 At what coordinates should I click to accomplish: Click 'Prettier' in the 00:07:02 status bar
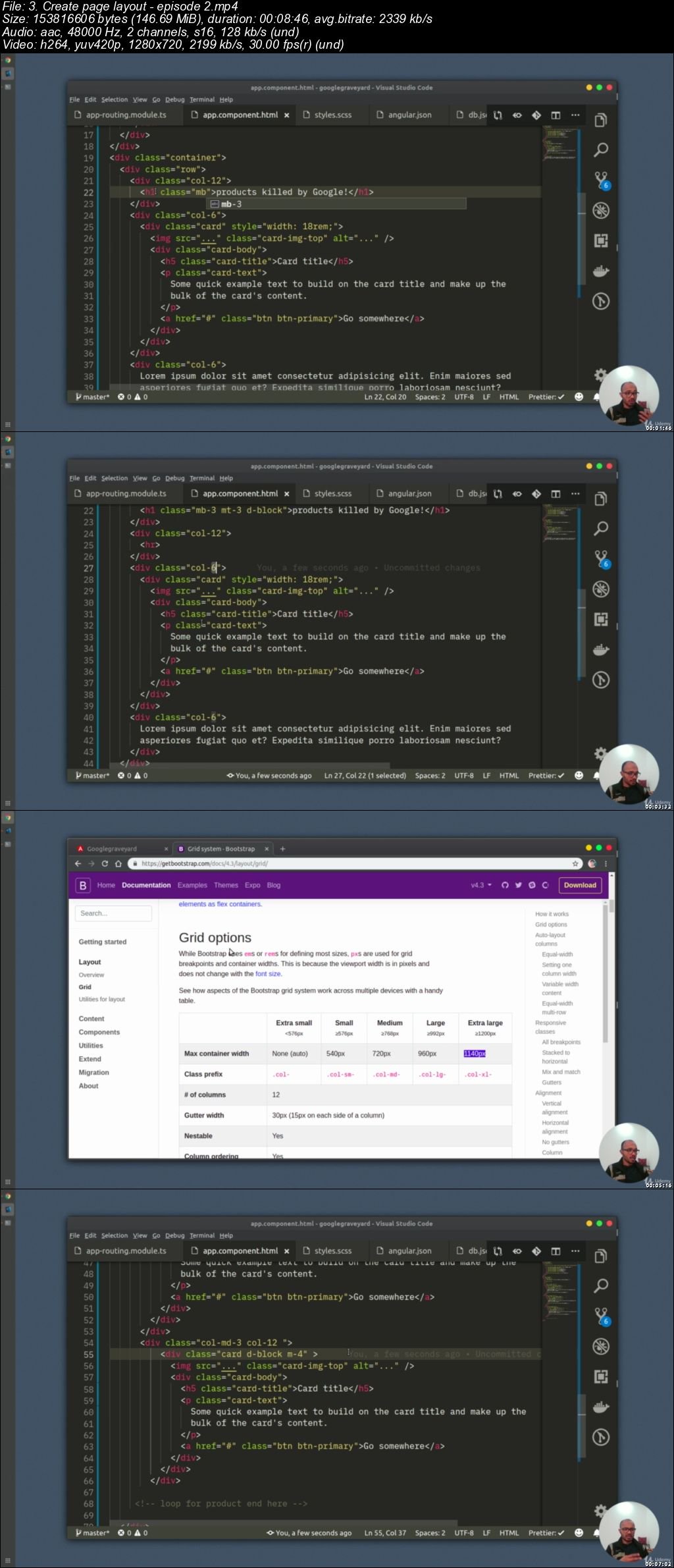(x=546, y=1533)
